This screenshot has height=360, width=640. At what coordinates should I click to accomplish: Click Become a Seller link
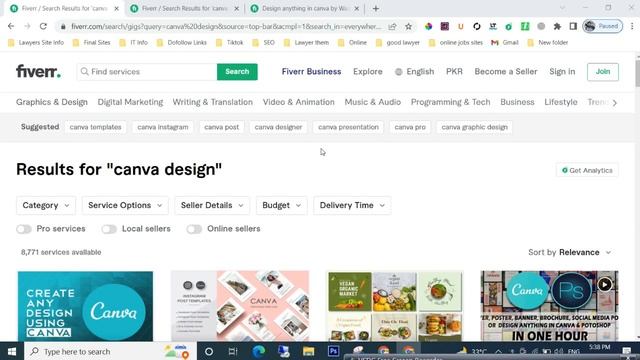pos(506,72)
